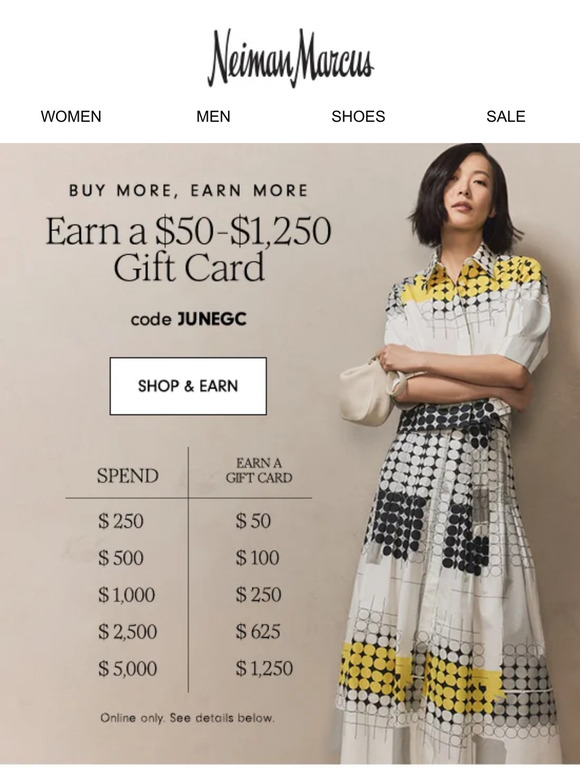Image resolution: width=580 pixels, height=774 pixels.
Task: Click the Earn a $50-$1,250 Gift Card headline
Action: click(189, 249)
